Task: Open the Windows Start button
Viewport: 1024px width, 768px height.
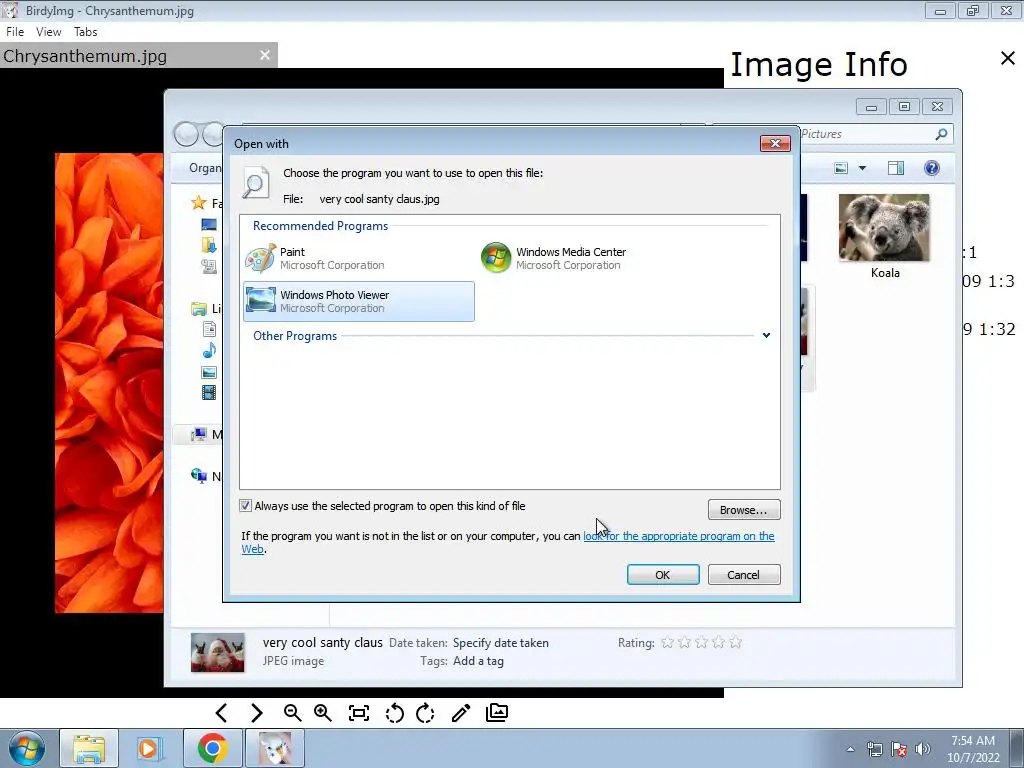Action: tap(27, 748)
